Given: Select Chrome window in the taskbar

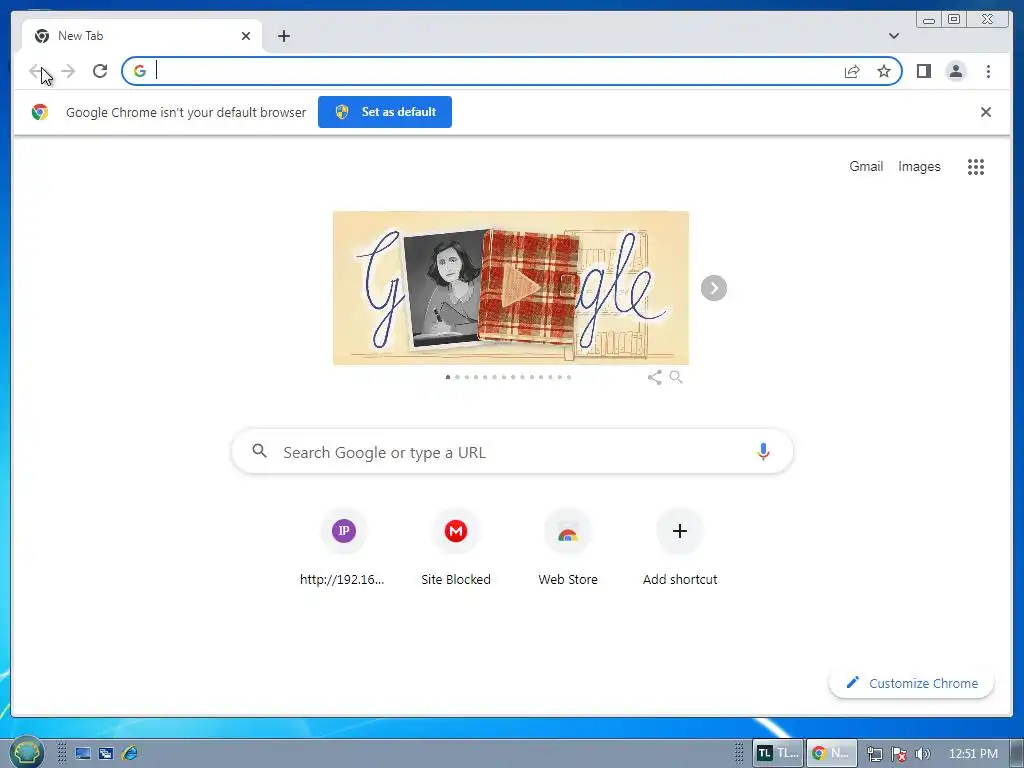Looking at the screenshot, I should [831, 753].
